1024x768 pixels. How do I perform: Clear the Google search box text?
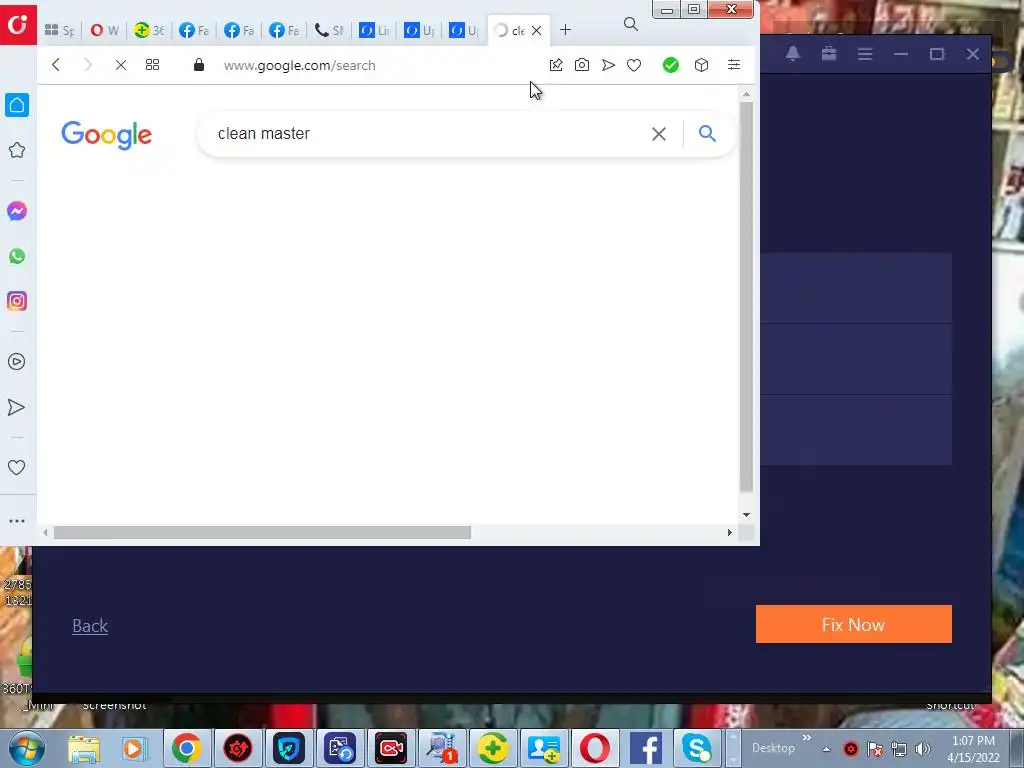(x=659, y=134)
